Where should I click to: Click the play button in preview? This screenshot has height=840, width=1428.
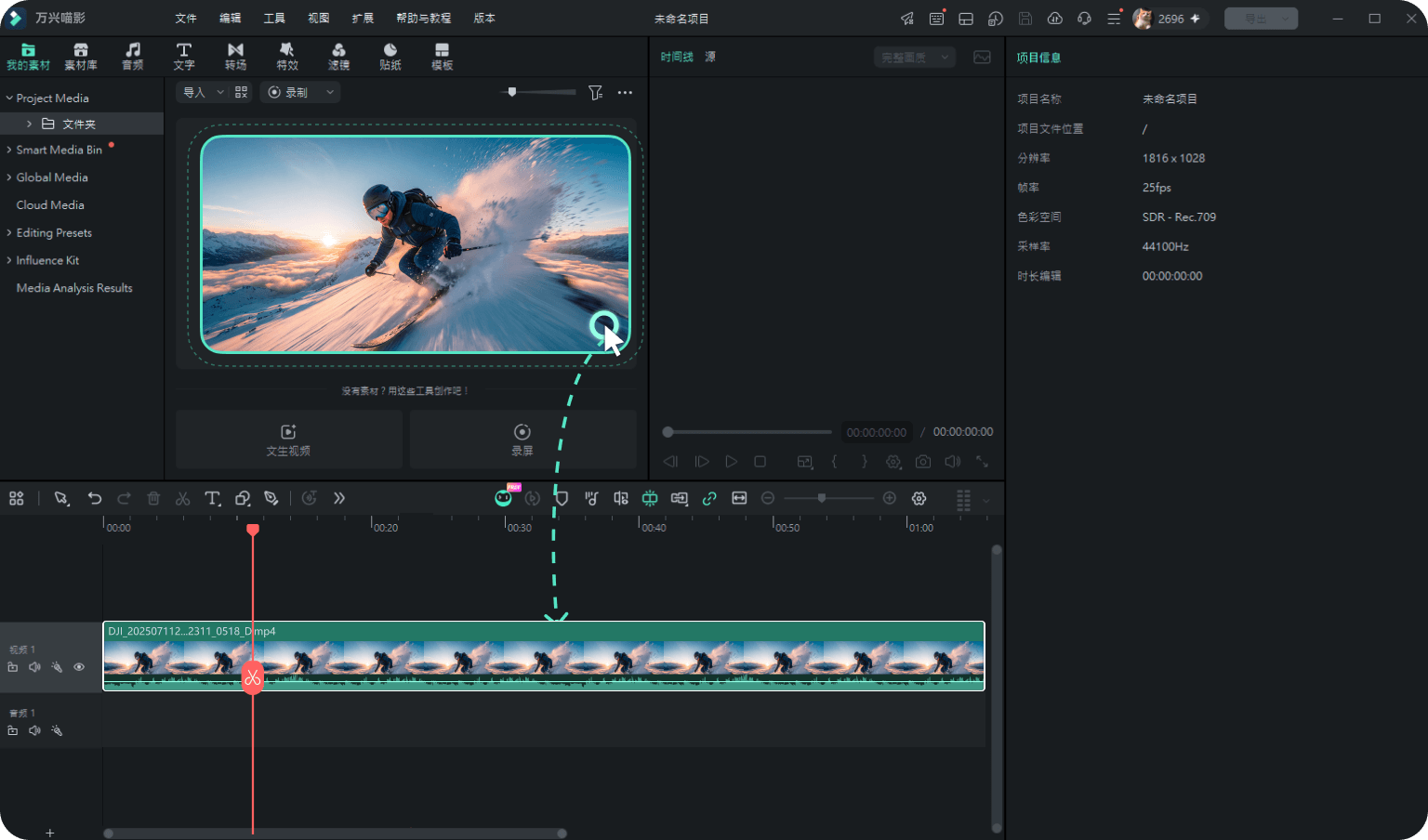tap(732, 461)
